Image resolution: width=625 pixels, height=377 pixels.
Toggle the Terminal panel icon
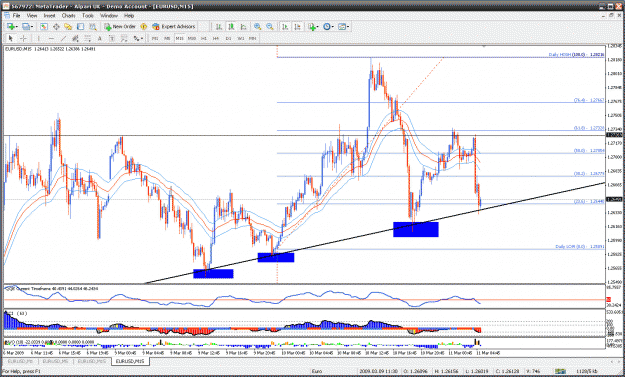[x=81, y=26]
